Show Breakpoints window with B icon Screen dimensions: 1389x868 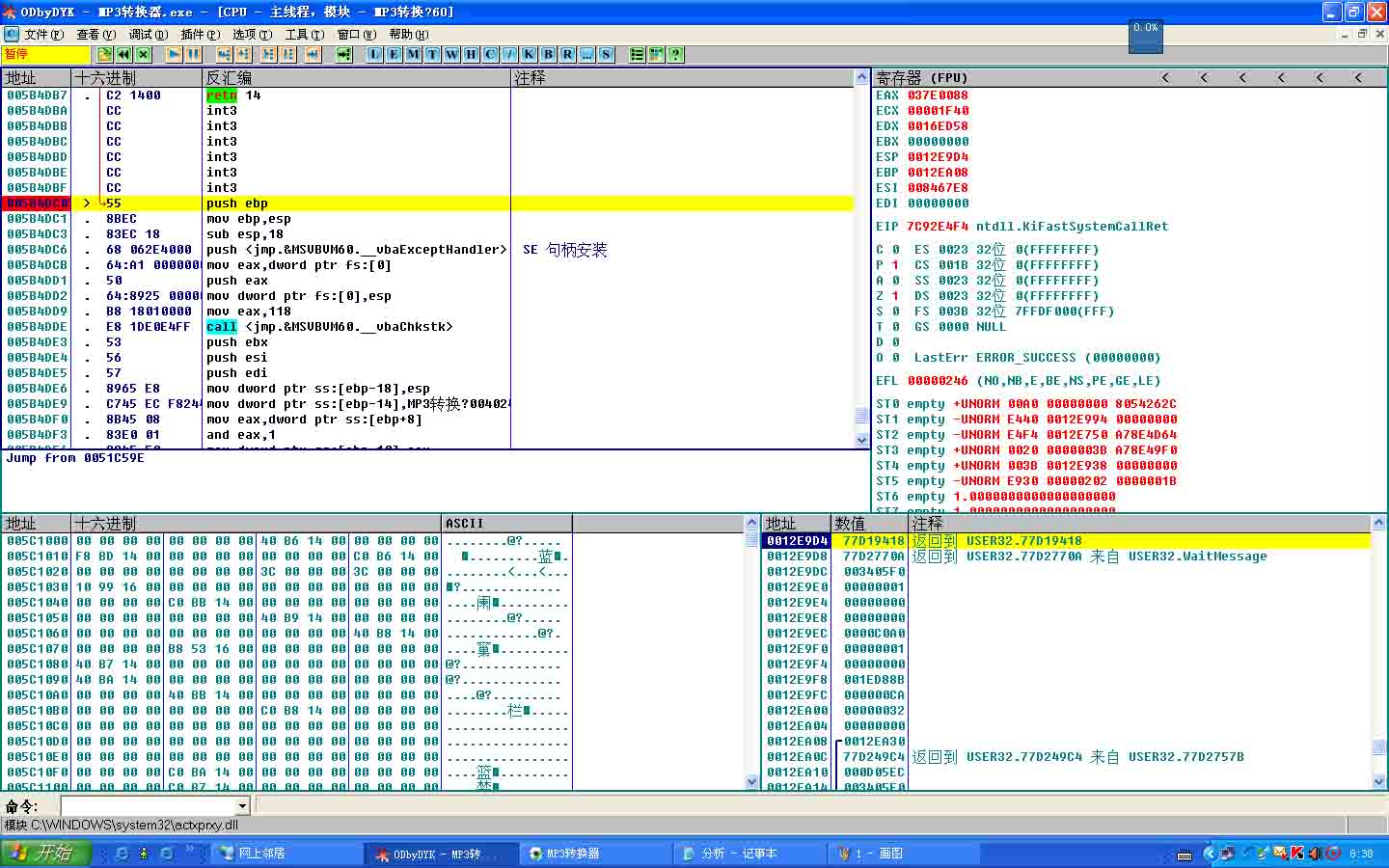[548, 55]
